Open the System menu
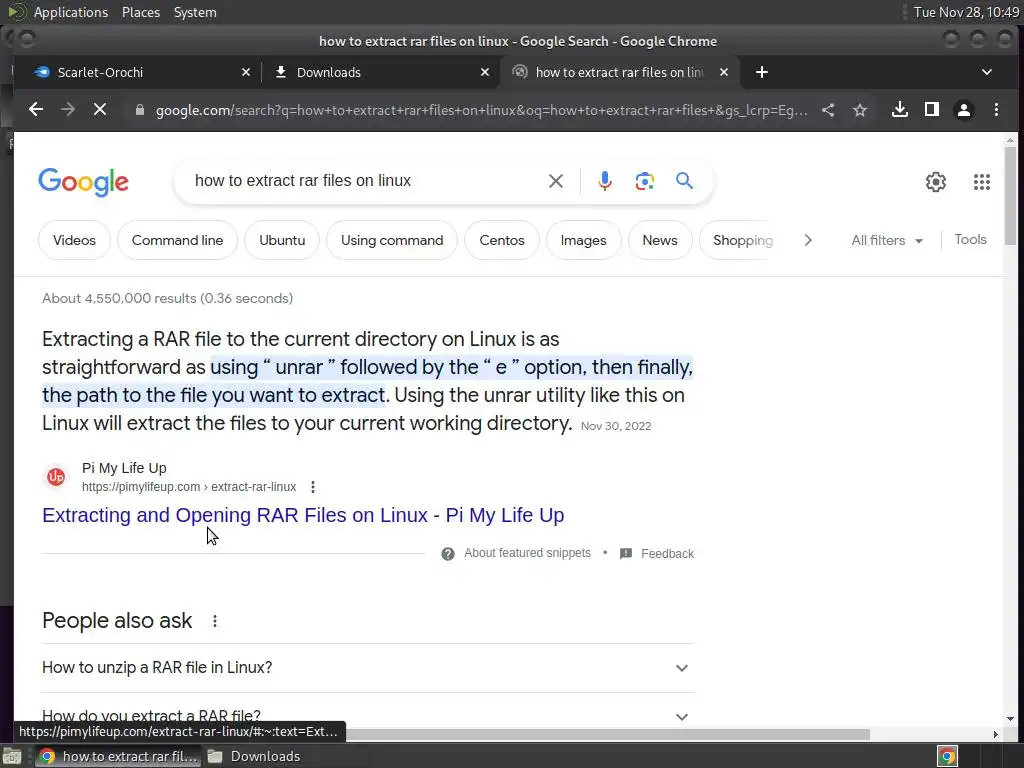 click(195, 12)
